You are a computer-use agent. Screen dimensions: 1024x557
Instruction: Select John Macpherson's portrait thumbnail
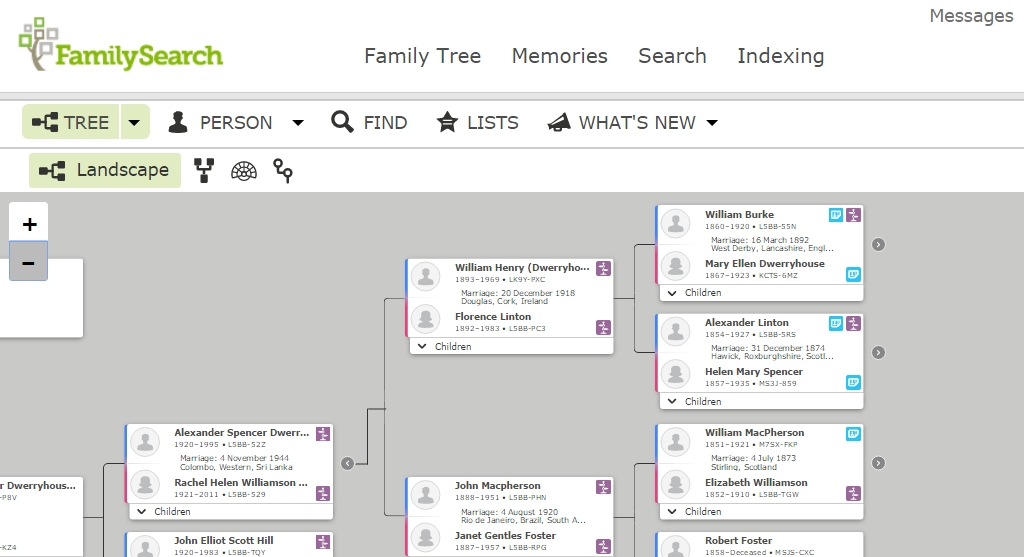[427, 496]
